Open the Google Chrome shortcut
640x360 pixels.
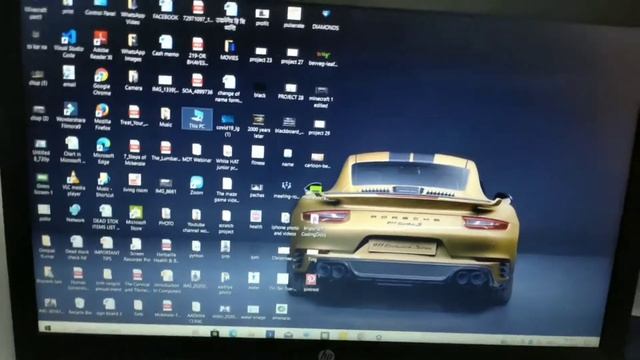pos(101,81)
